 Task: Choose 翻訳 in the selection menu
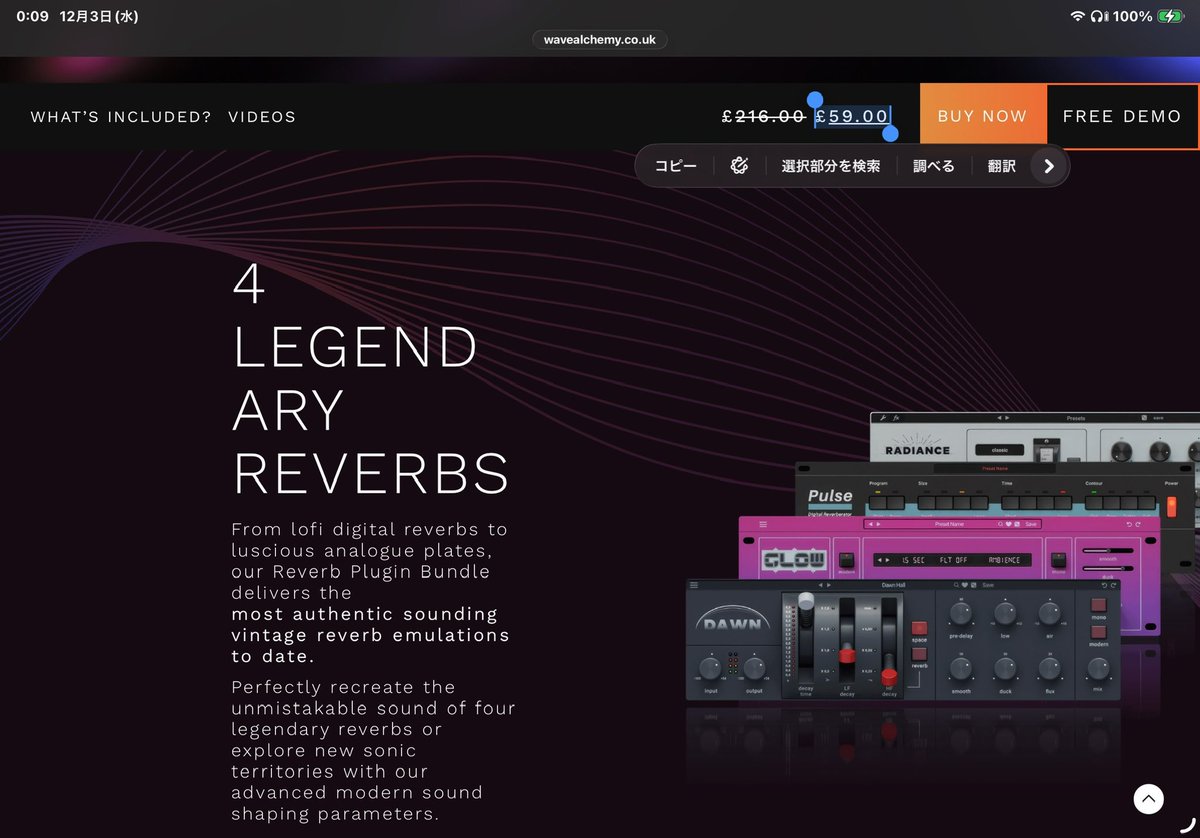click(1002, 166)
